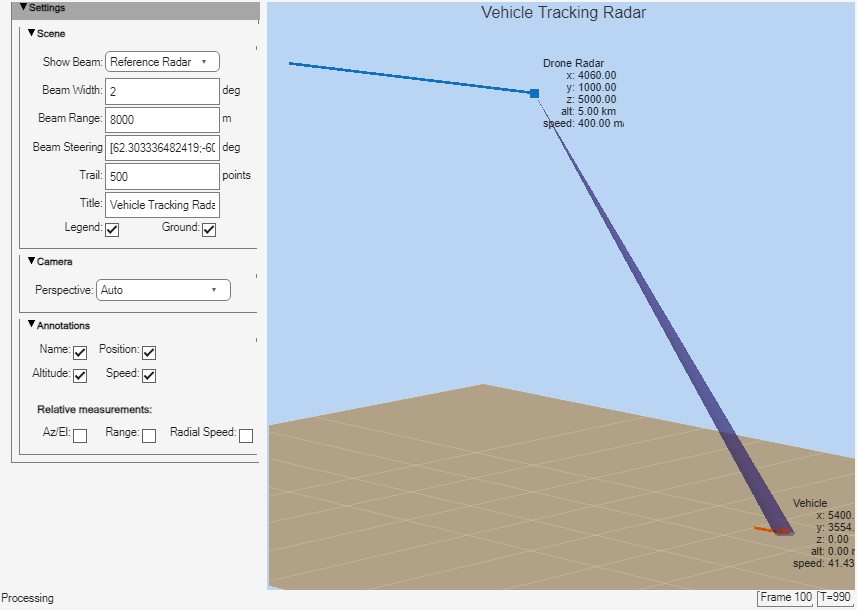Collapse the Annotations section triangle
Image resolution: width=857 pixels, height=610 pixels.
32,325
